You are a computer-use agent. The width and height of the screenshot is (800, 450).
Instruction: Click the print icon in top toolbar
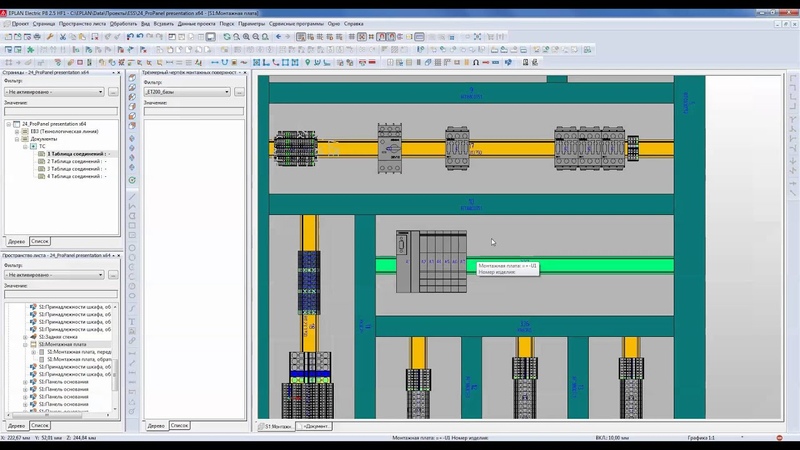[37, 37]
